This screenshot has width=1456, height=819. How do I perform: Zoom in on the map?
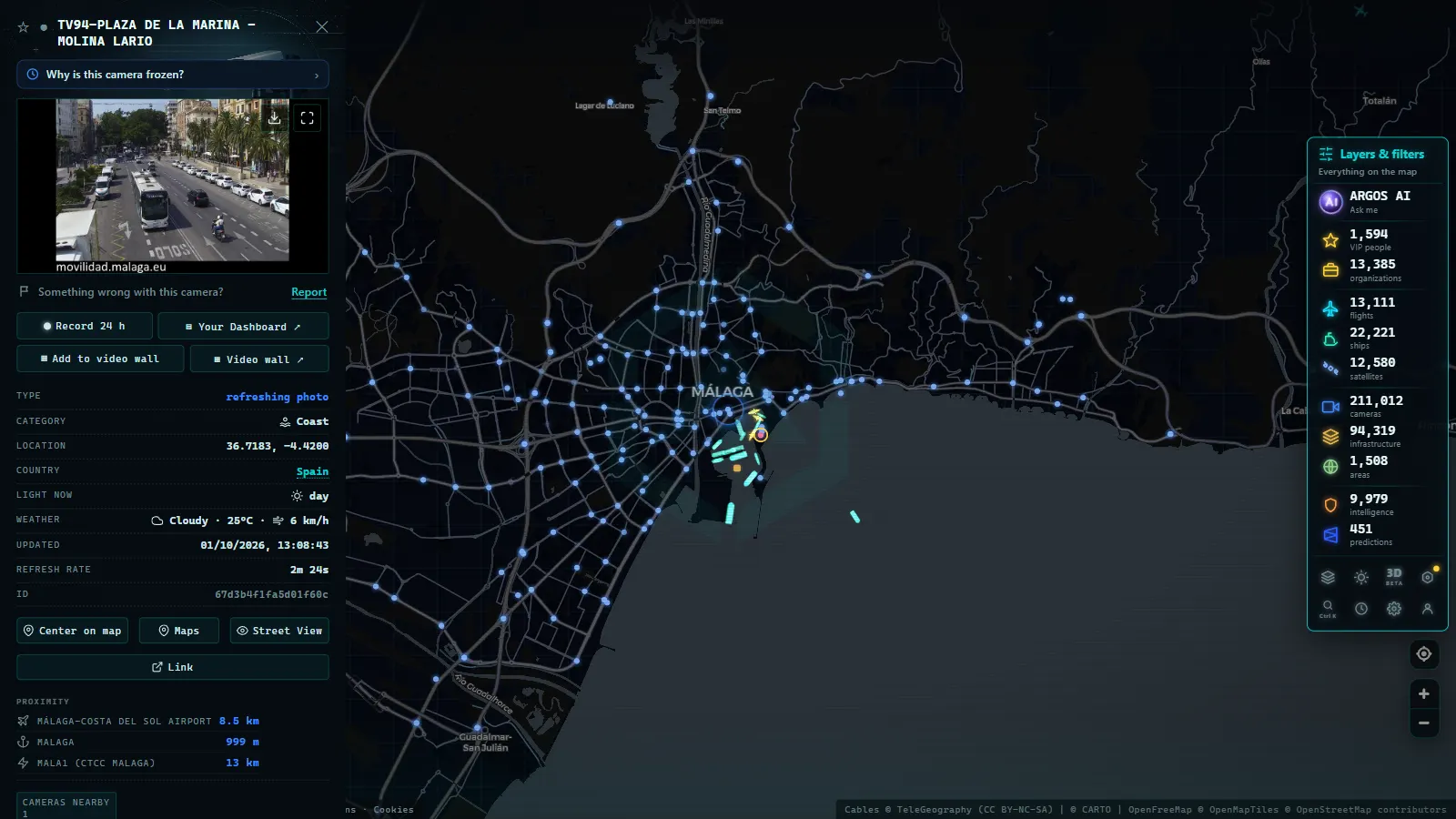[x=1424, y=693]
